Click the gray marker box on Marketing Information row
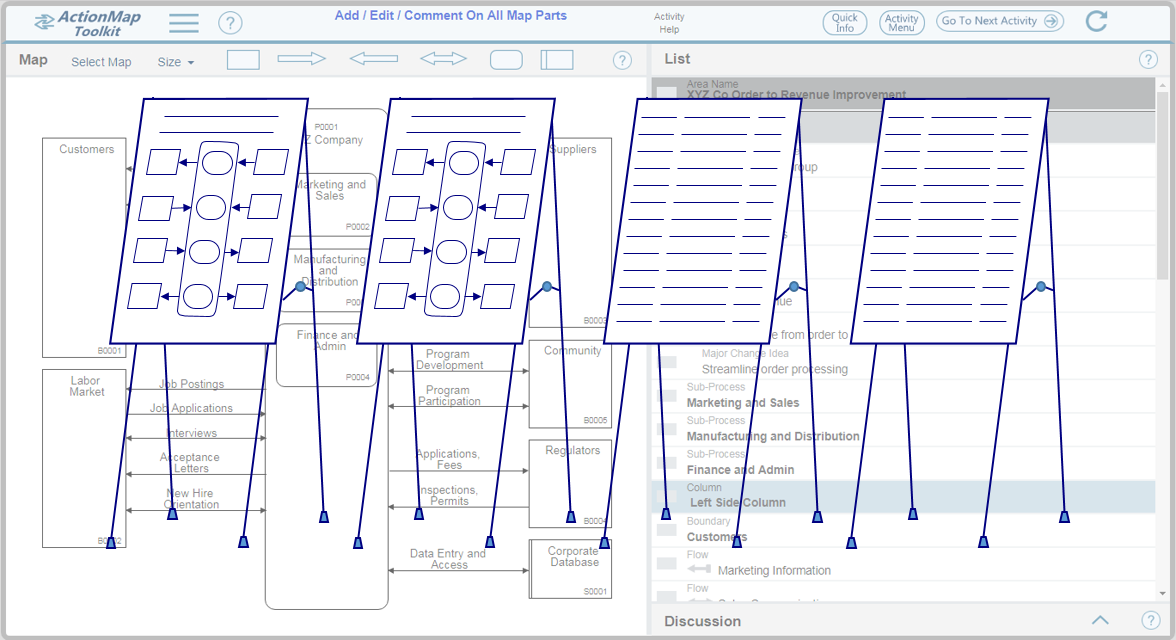The image size is (1176, 640). pyautogui.click(x=666, y=563)
